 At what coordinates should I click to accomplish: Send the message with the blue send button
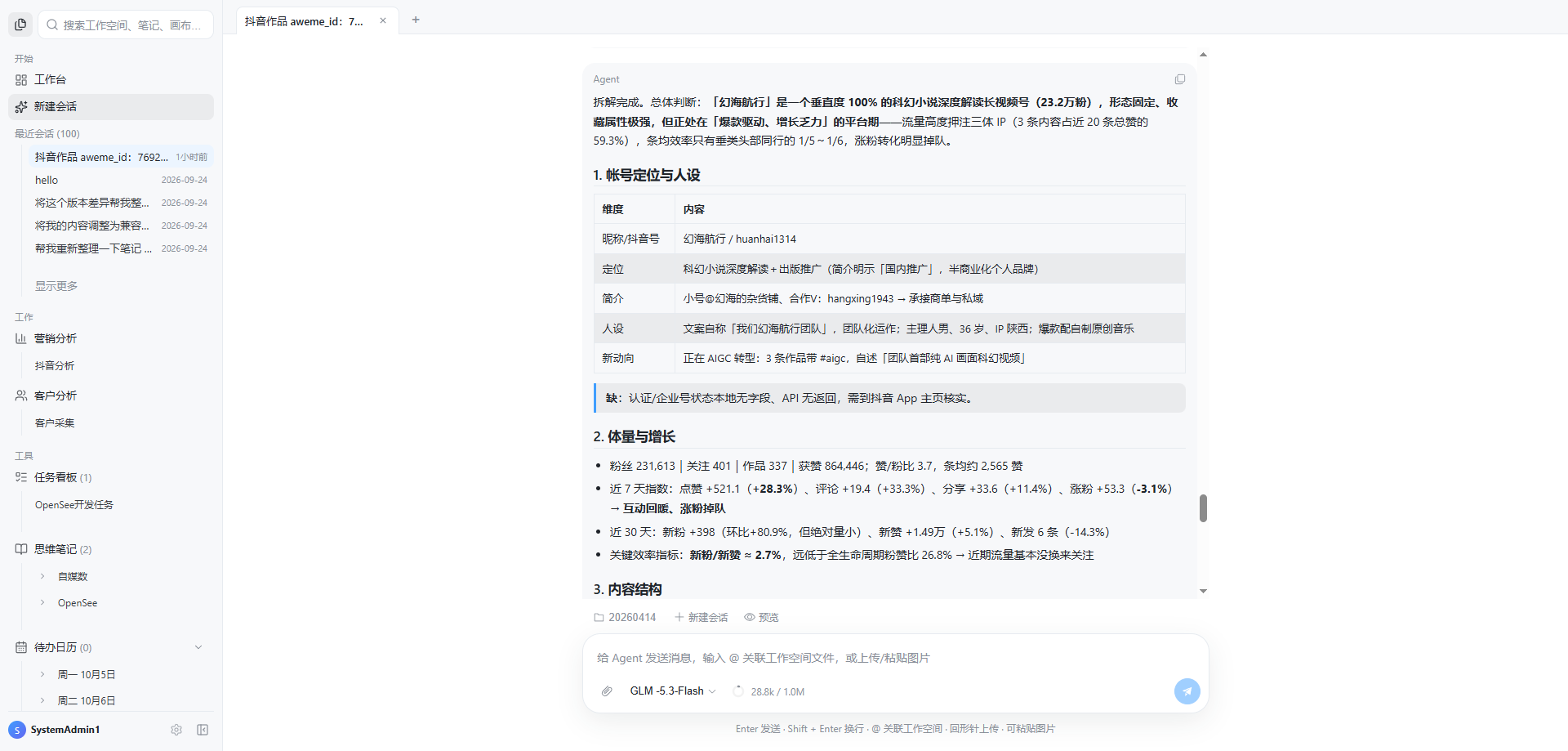tap(1187, 691)
